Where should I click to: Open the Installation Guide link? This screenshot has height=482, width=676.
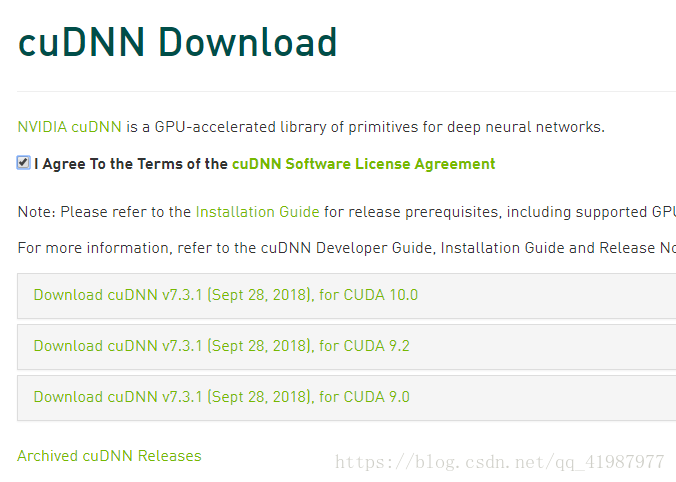point(257,212)
